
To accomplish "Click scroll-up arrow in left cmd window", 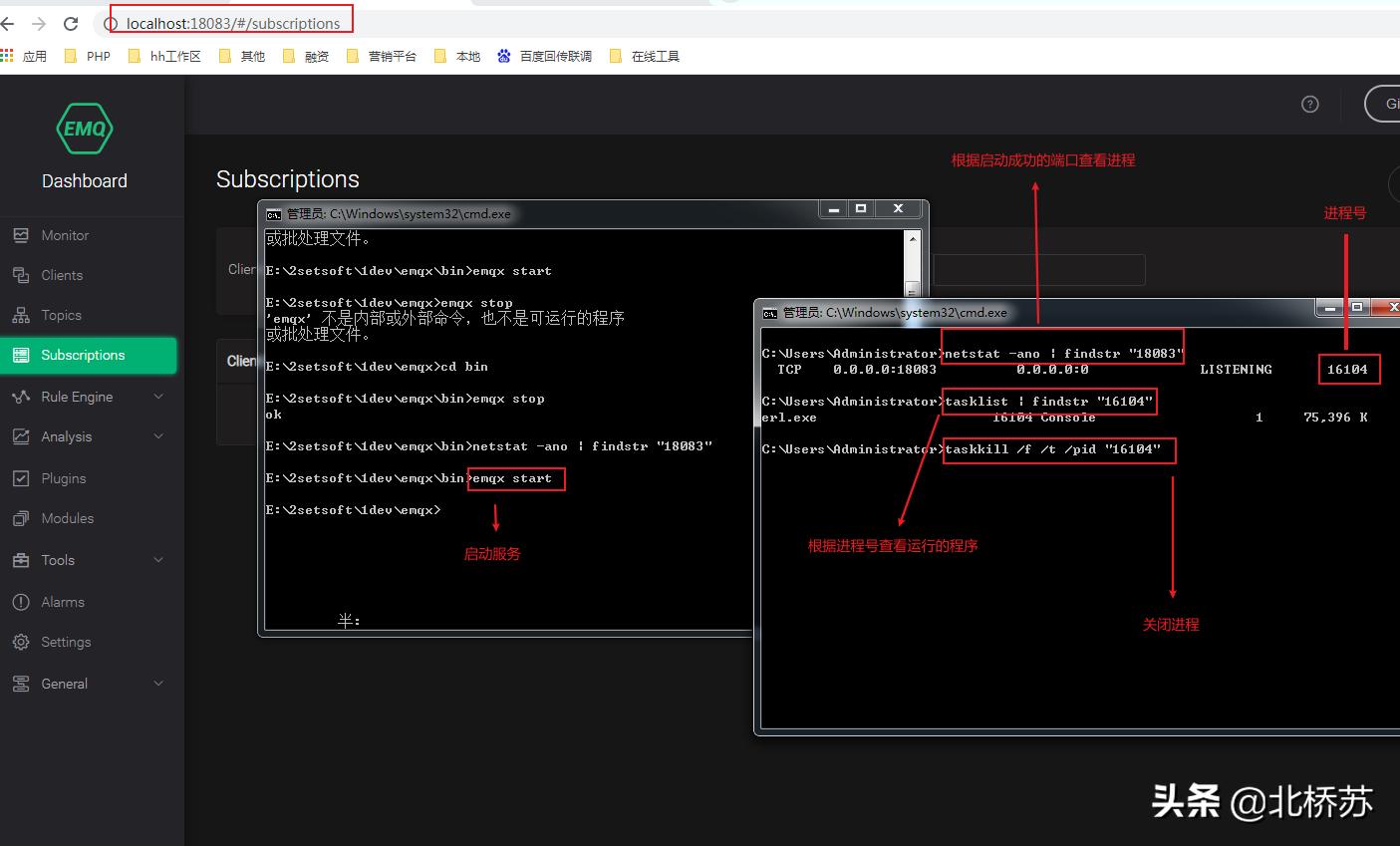I will coord(912,239).
